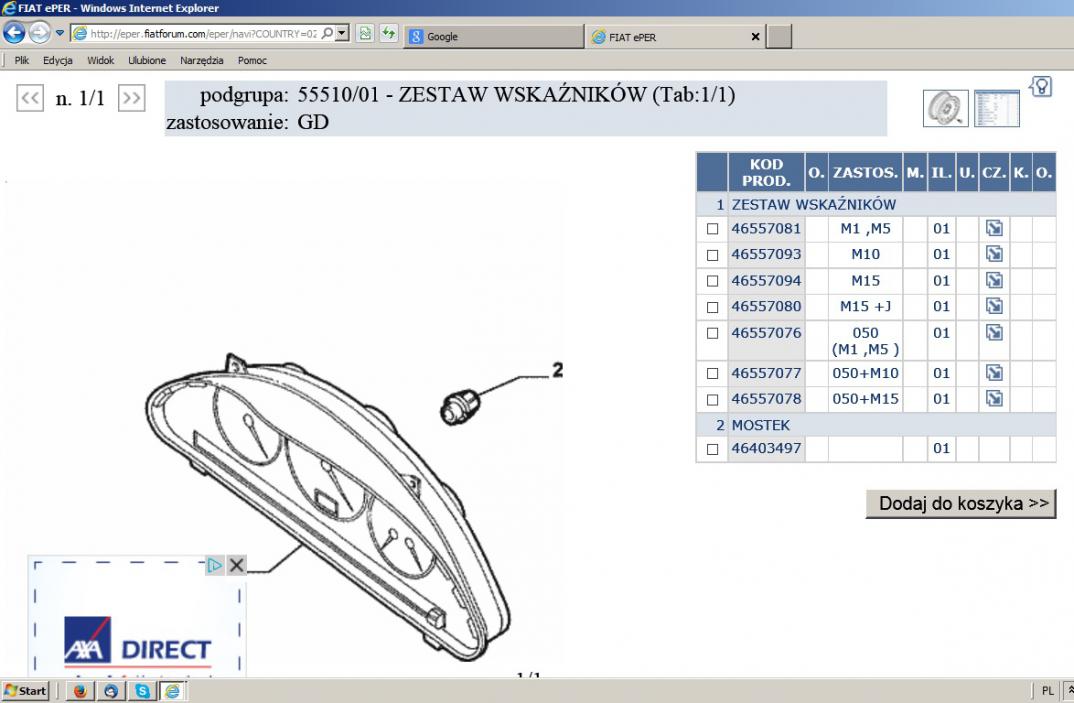Close the AXA Direct advertisement
This screenshot has width=1074, height=703.
236,566
